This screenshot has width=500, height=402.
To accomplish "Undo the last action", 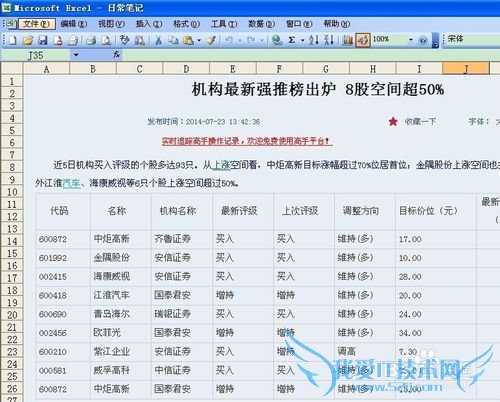I will click(229, 40).
